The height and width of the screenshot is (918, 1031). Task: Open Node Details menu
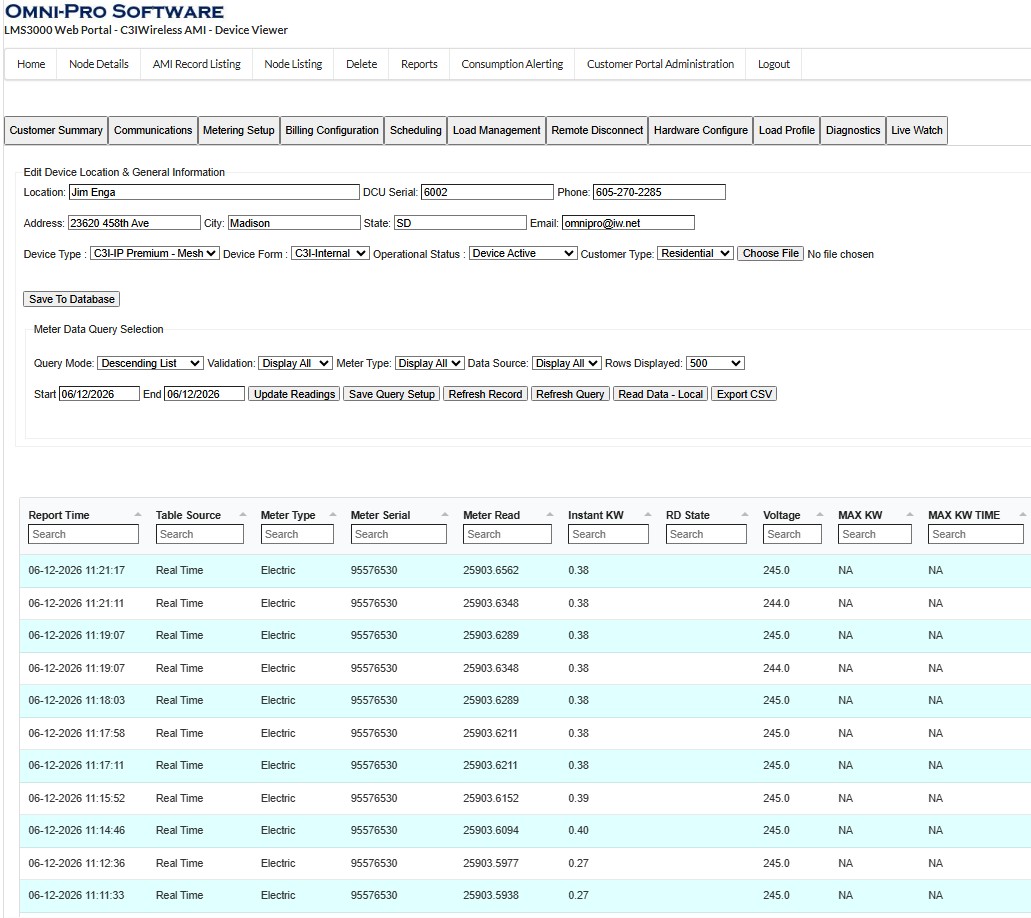pos(99,64)
